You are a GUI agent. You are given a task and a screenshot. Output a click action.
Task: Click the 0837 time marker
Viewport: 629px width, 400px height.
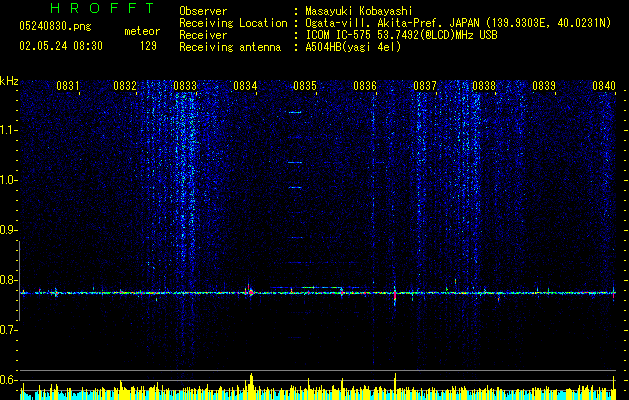click(x=424, y=86)
